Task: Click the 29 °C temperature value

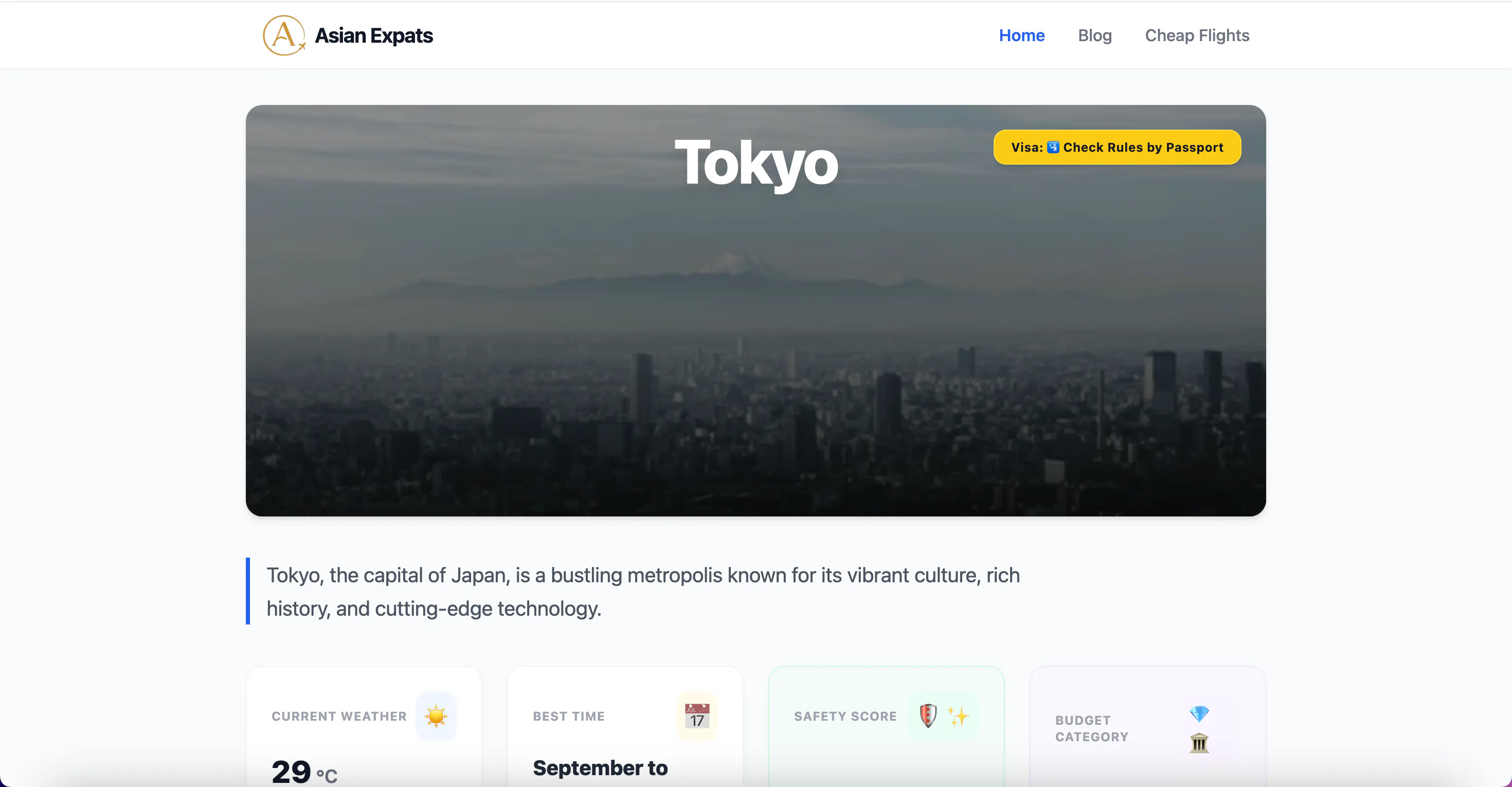Action: pos(304,771)
